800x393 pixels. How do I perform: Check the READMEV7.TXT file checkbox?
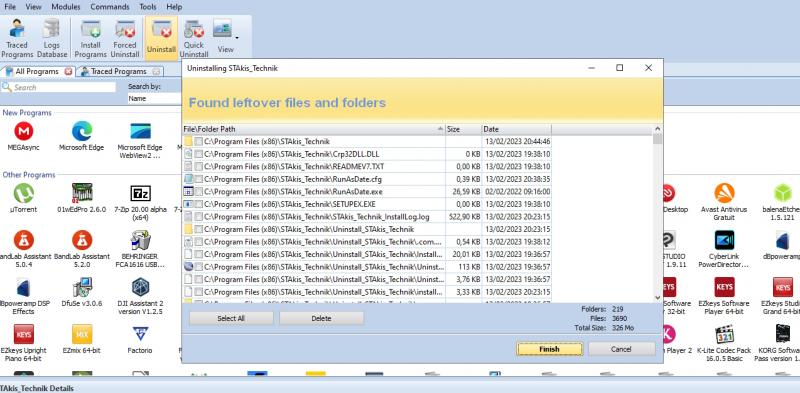(x=198, y=166)
